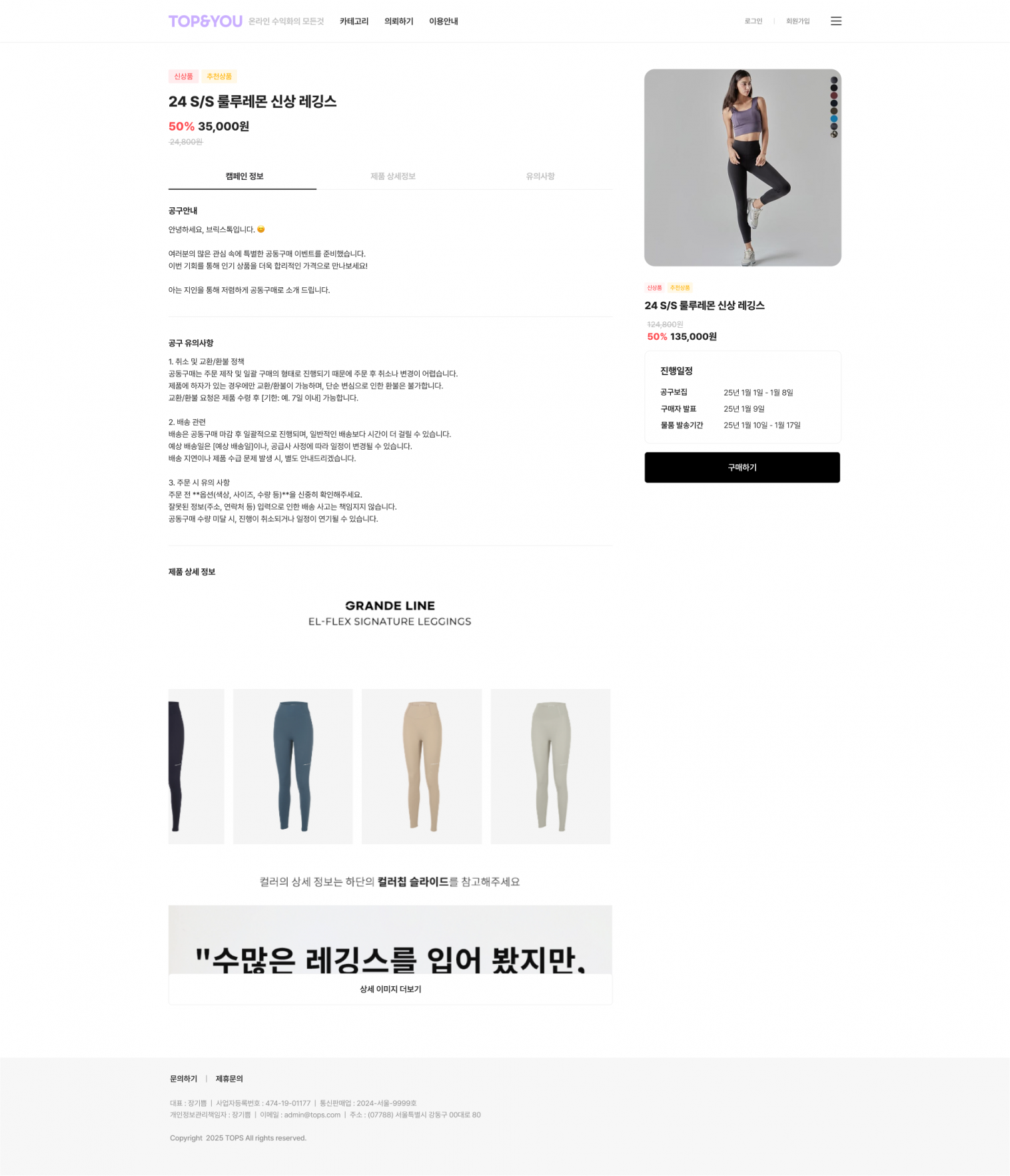Select the blue color dot on product image
Image resolution: width=1010 pixels, height=1176 pixels.
pyautogui.click(x=833, y=119)
